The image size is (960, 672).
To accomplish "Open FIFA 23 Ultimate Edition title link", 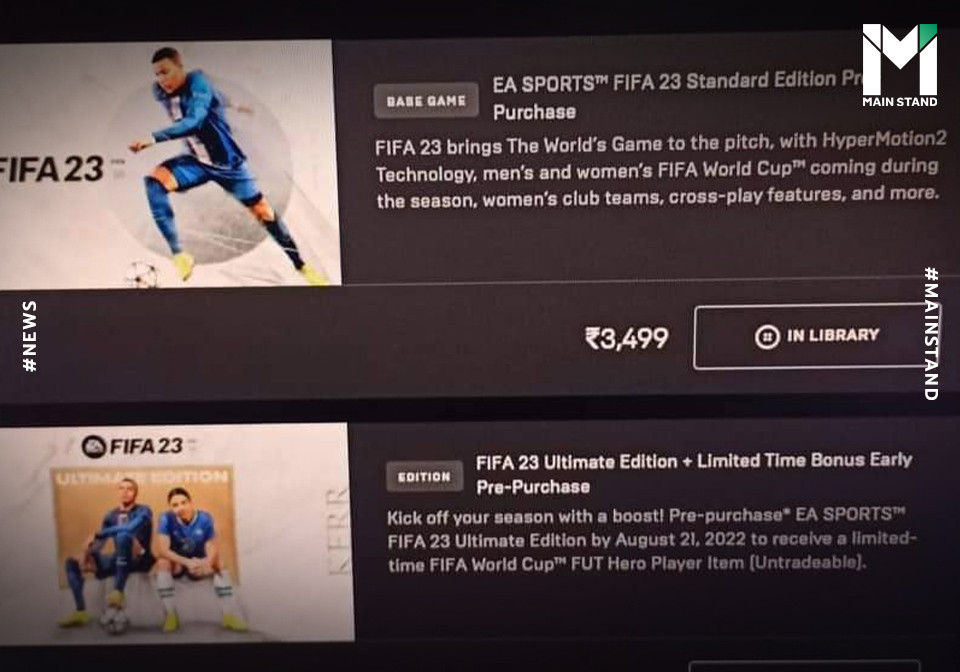I will click(694, 474).
